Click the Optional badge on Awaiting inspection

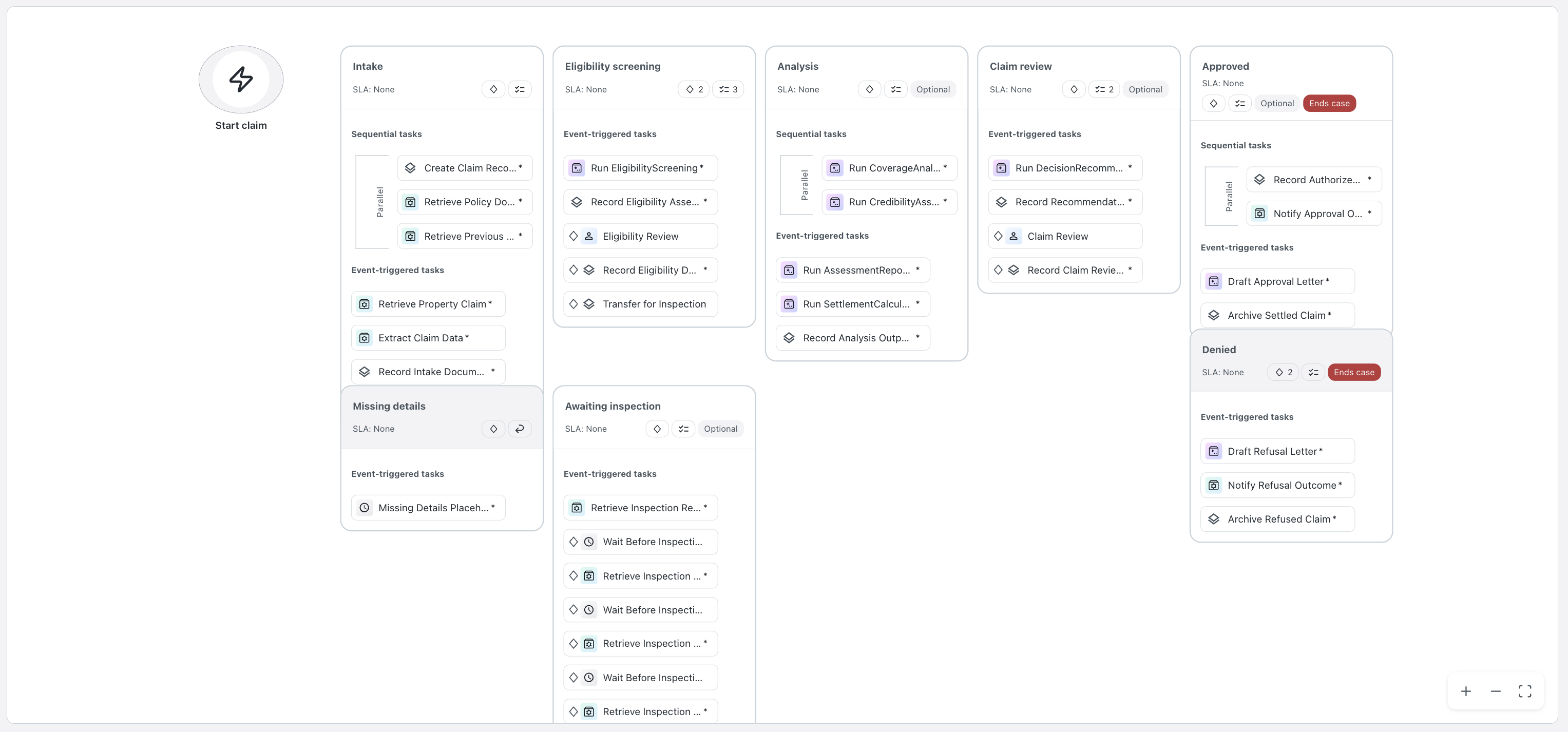(x=721, y=429)
